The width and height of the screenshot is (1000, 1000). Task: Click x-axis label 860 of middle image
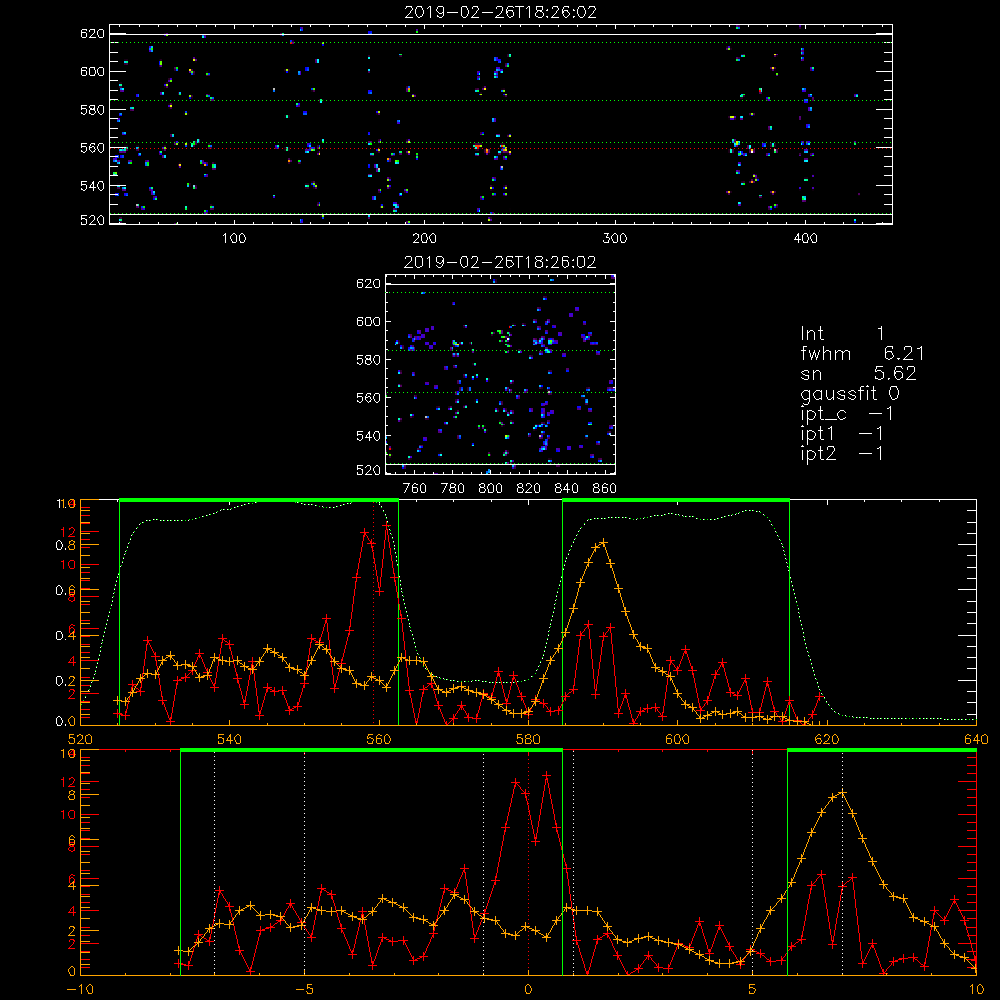click(604, 489)
